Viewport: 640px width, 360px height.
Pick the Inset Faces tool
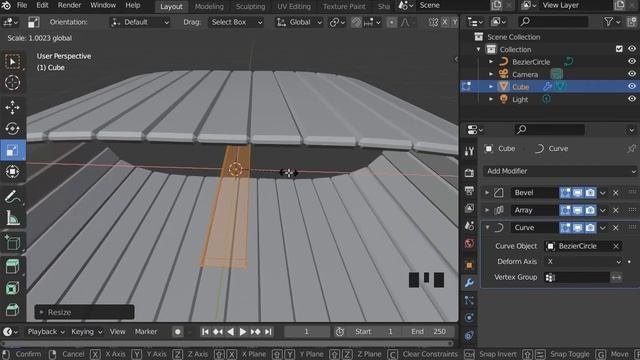tap(12, 289)
